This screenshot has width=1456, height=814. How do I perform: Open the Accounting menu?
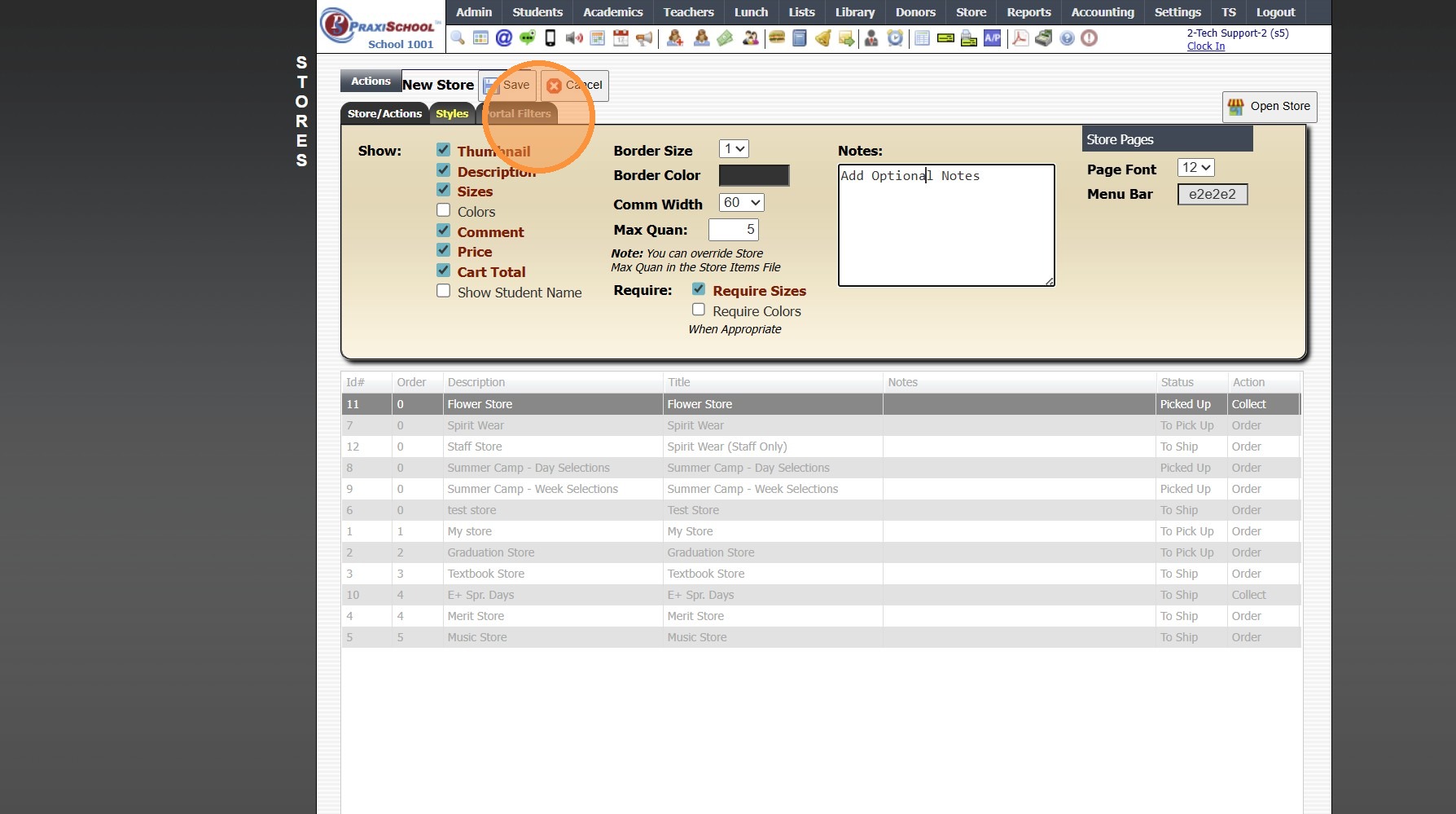[1103, 12]
